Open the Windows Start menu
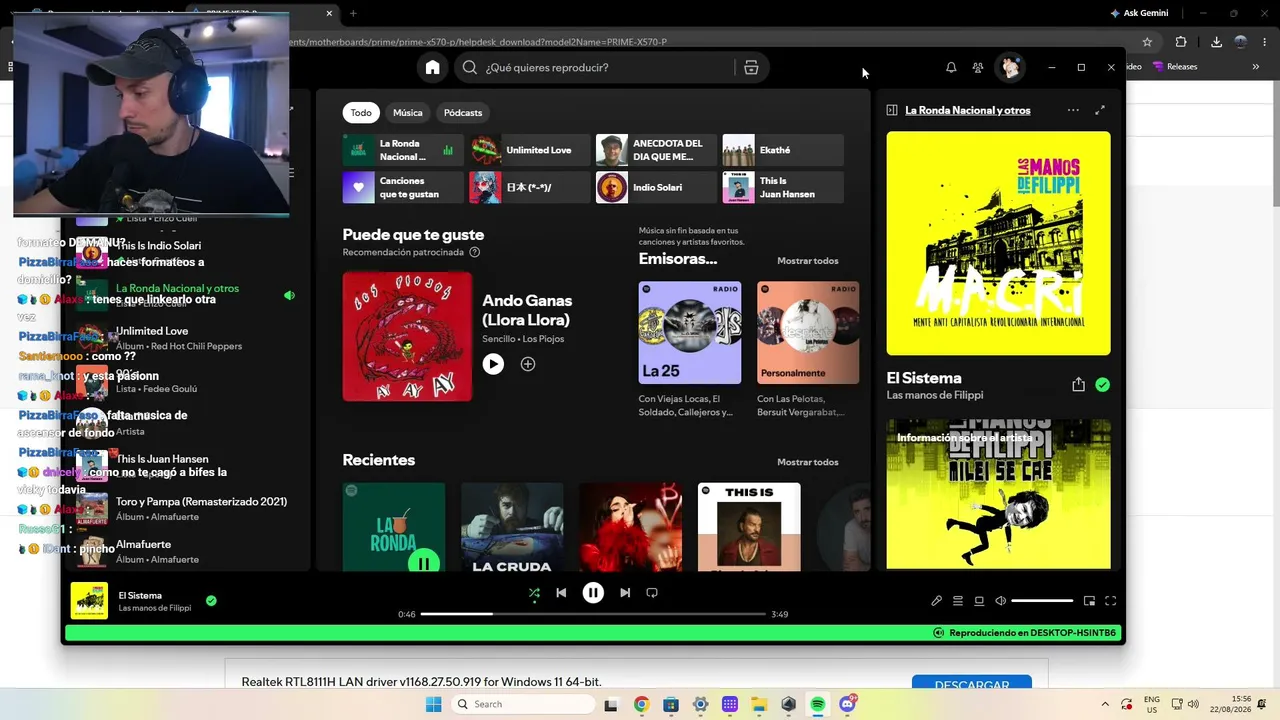 [433, 704]
